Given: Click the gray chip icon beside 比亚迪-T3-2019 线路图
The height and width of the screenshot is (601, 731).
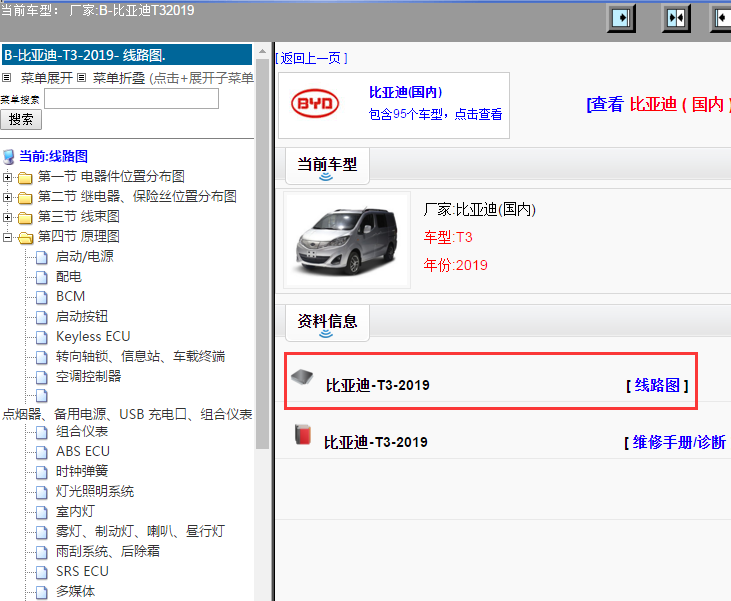Looking at the screenshot, I should pos(302,376).
